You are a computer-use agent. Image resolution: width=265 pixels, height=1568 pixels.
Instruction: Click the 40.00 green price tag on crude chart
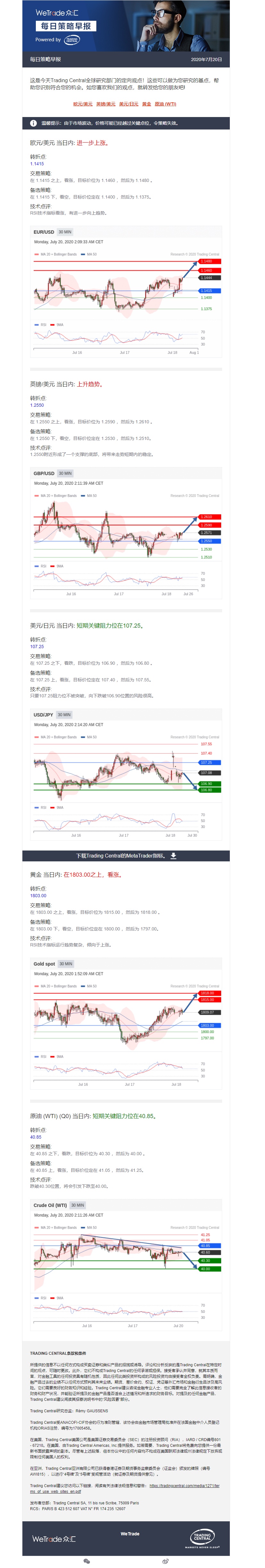point(210,1268)
